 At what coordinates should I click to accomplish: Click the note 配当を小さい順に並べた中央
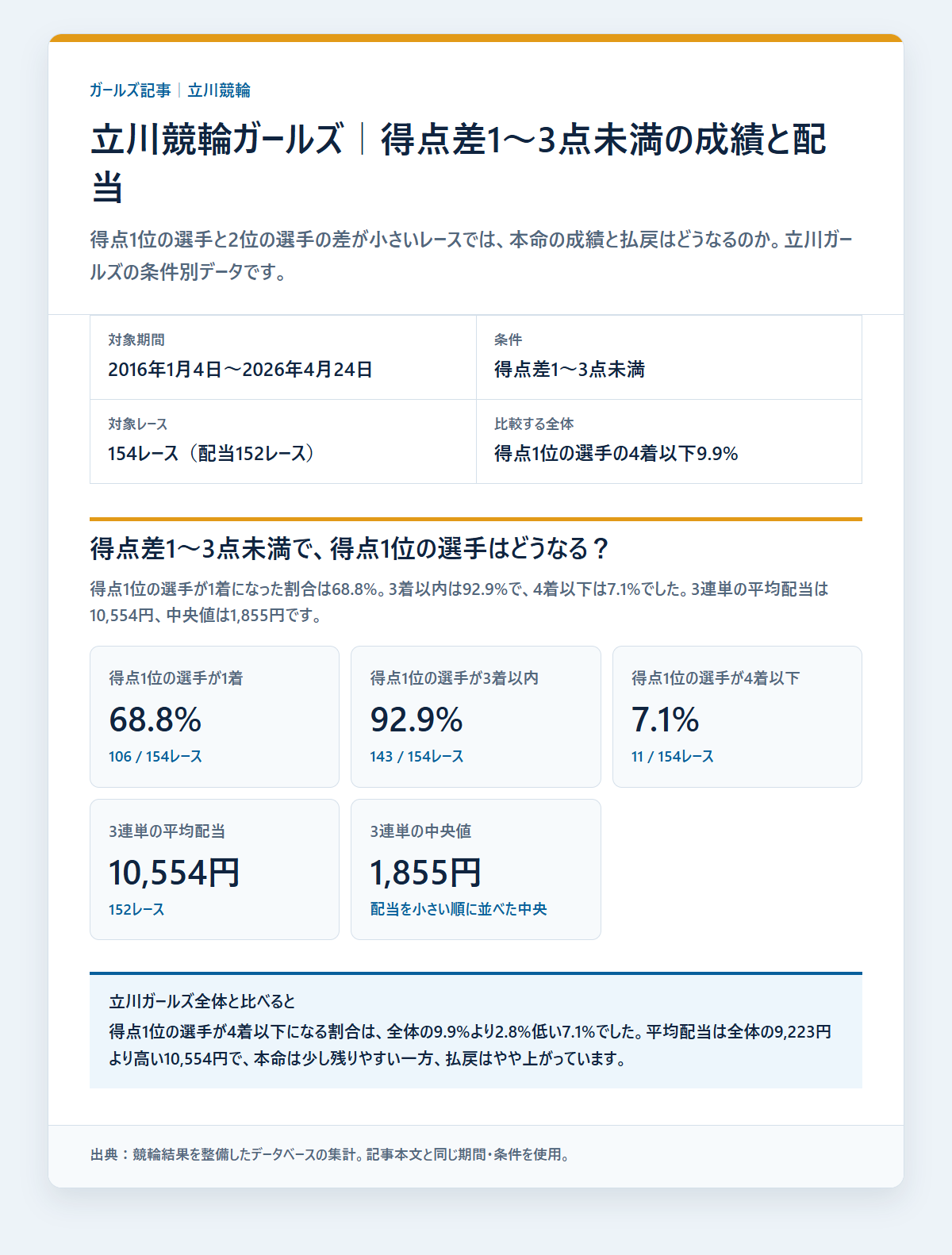(459, 909)
